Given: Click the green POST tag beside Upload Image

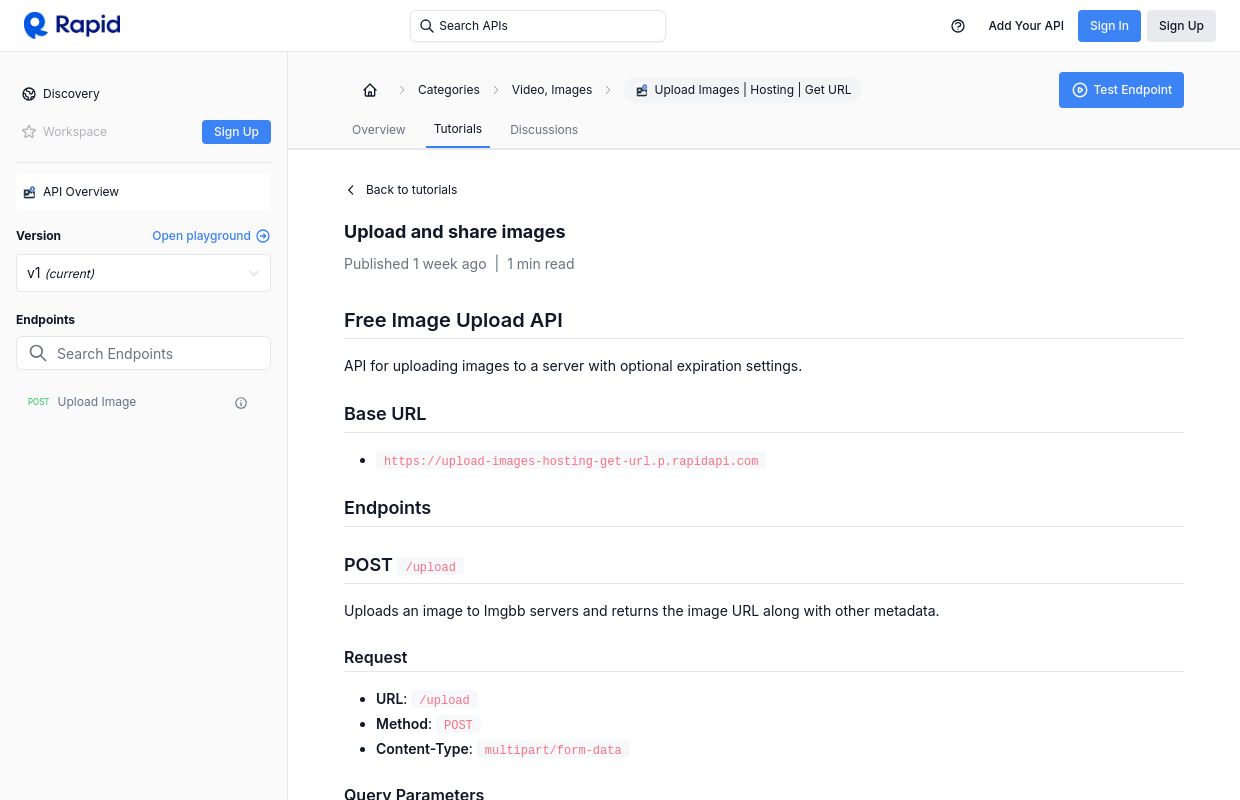Looking at the screenshot, I should [x=39, y=402].
